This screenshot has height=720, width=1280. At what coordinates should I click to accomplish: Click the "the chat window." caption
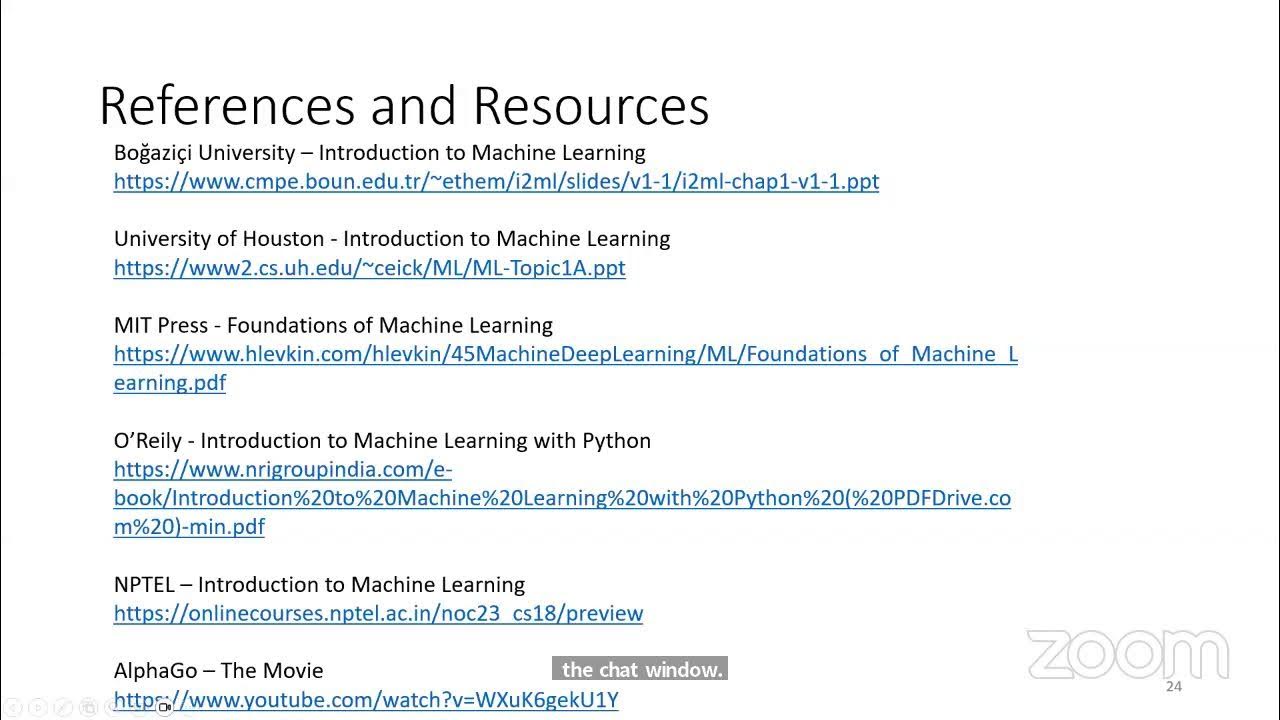tap(641, 670)
